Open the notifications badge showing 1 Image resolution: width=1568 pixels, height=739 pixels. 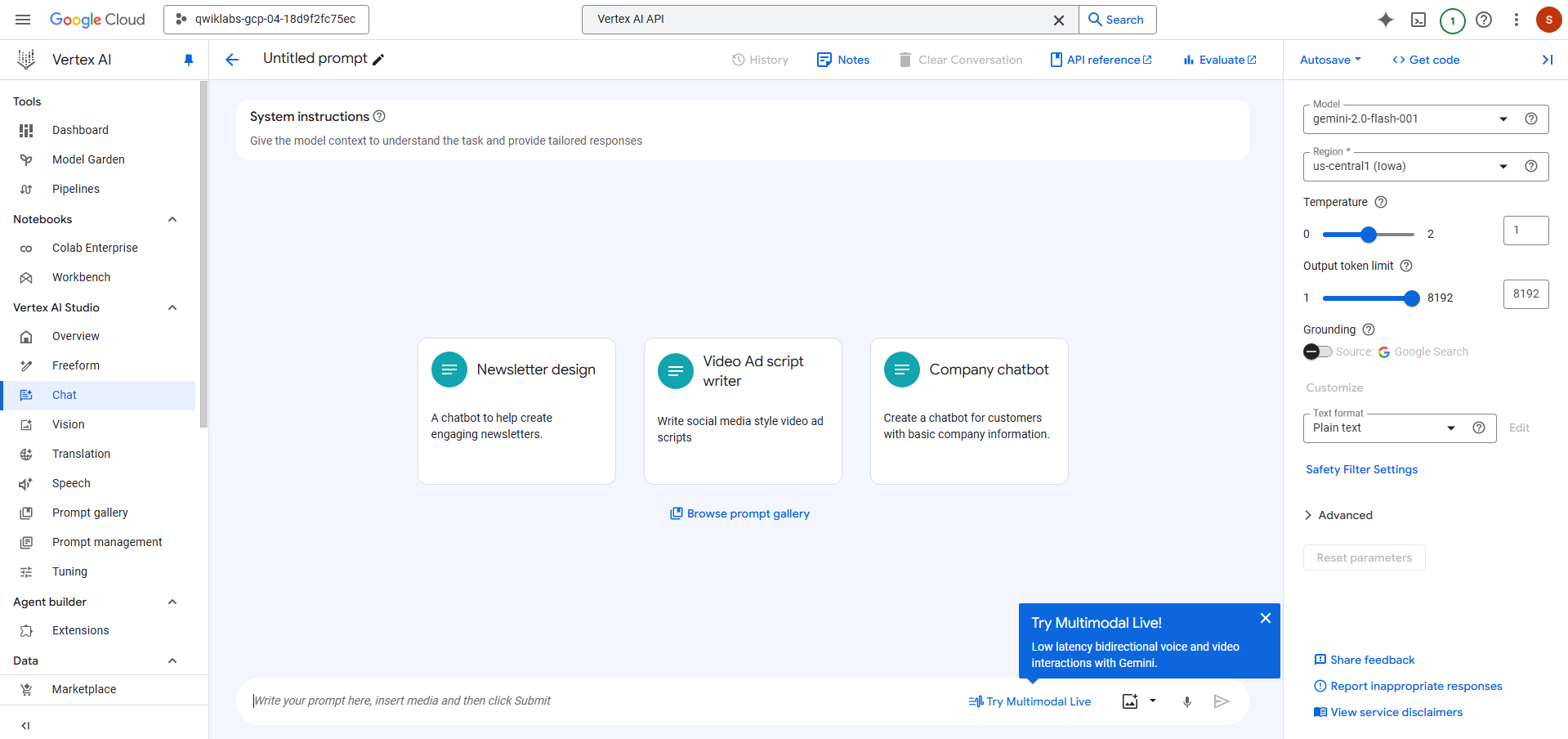tap(1452, 20)
